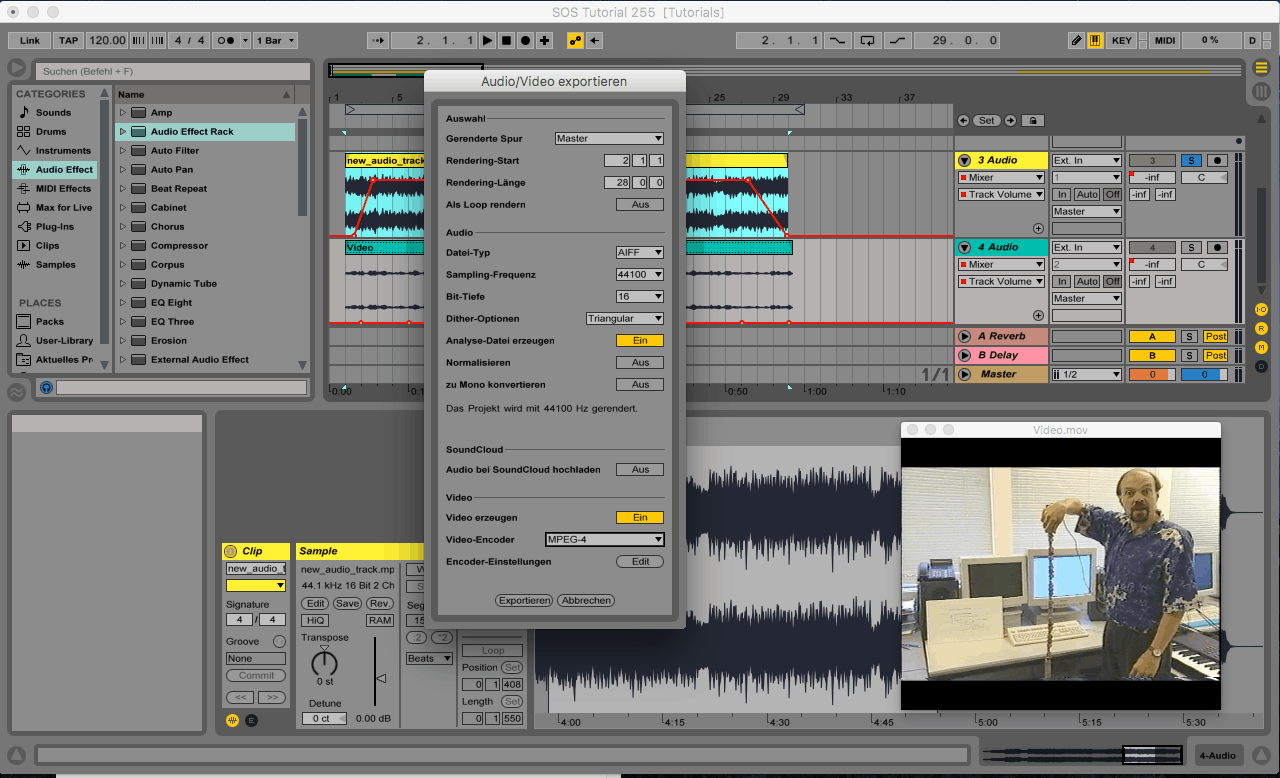This screenshot has width=1280, height=778.
Task: Toggle Normalisieren option in export dialog
Action: tap(640, 363)
